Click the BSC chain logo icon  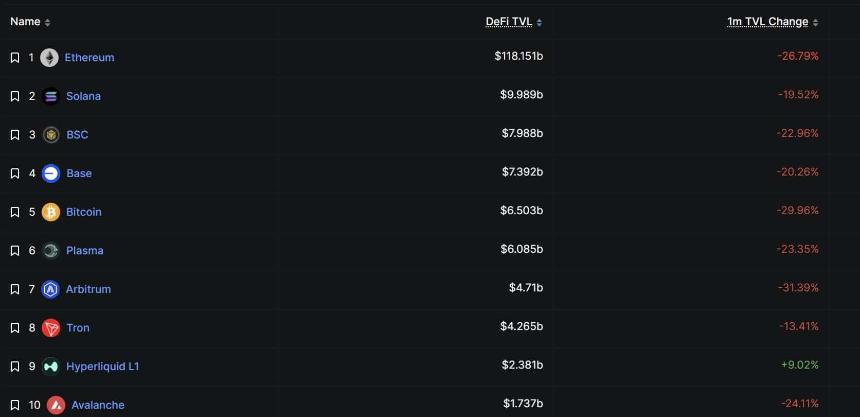point(51,135)
